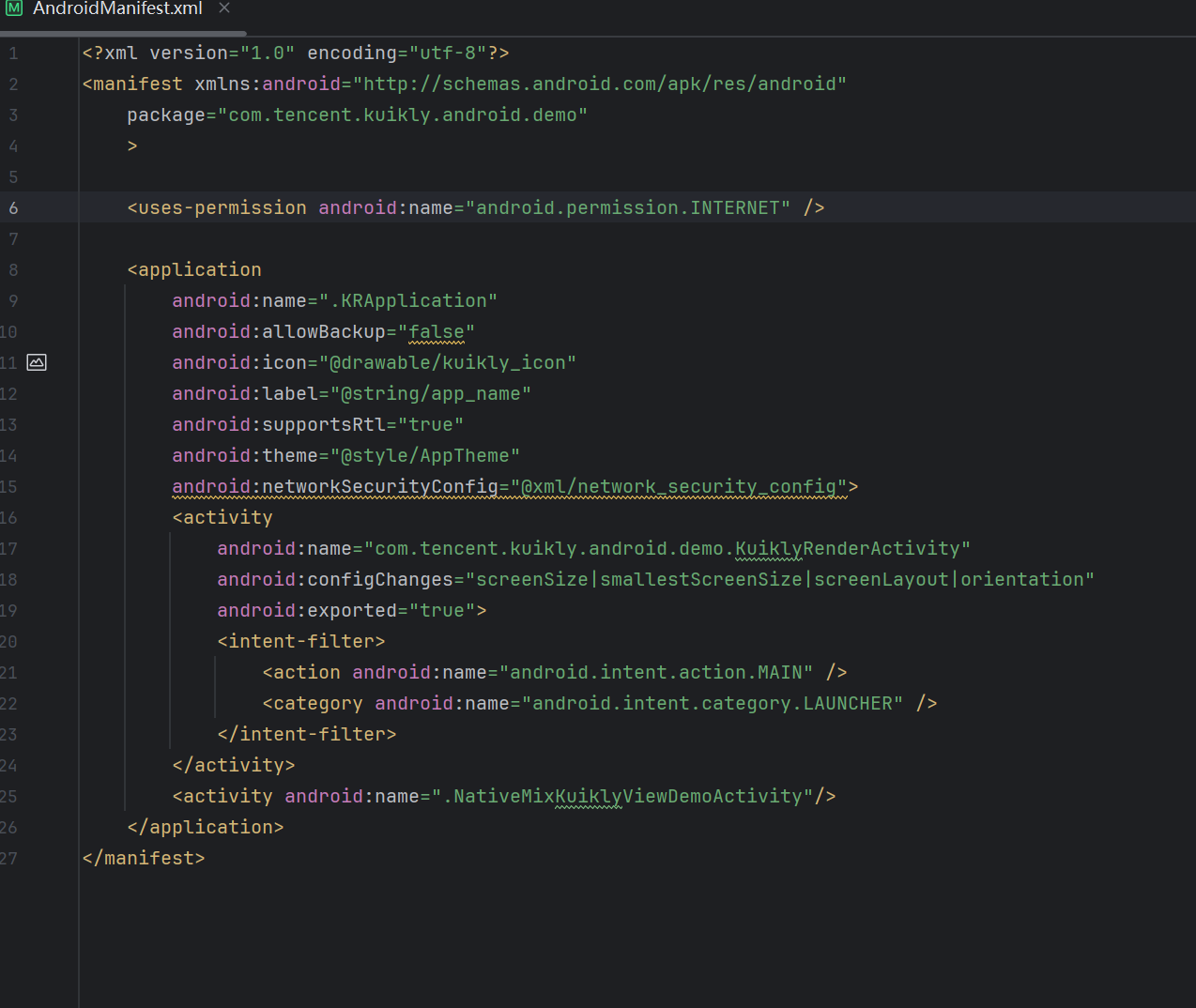
Task: Click the opening intent-filter tag
Action: (301, 642)
